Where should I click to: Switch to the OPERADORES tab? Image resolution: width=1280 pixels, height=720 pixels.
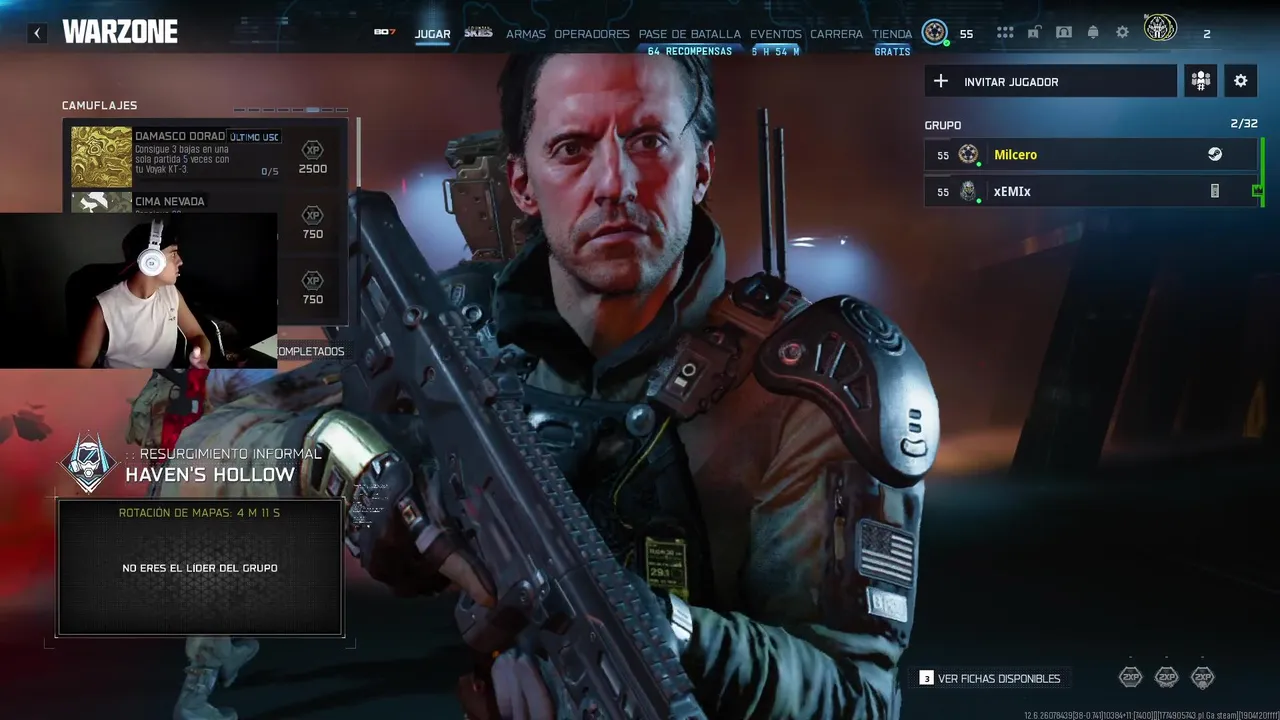(x=592, y=34)
